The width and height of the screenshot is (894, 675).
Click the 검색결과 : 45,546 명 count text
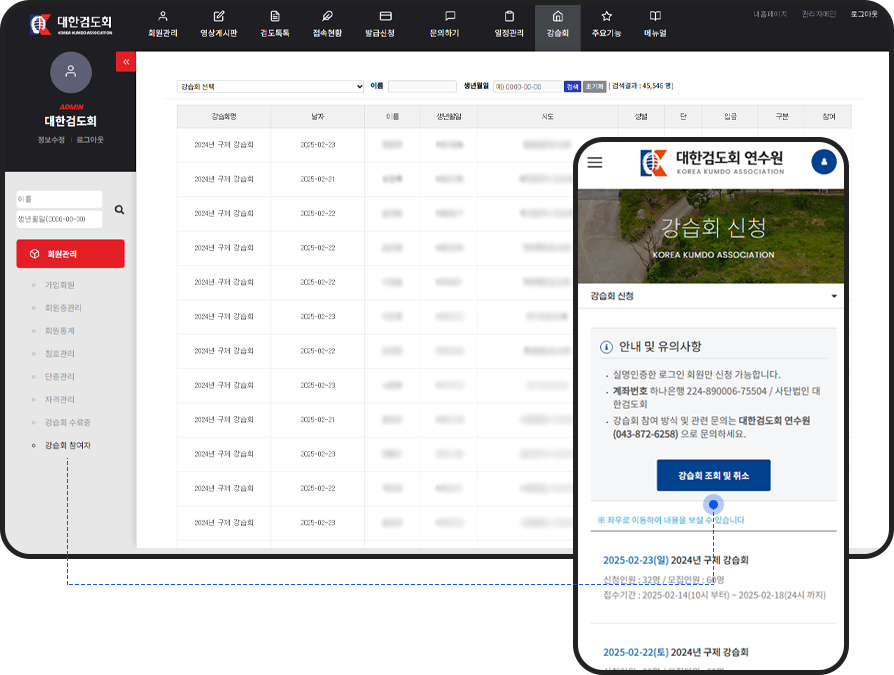(x=641, y=86)
